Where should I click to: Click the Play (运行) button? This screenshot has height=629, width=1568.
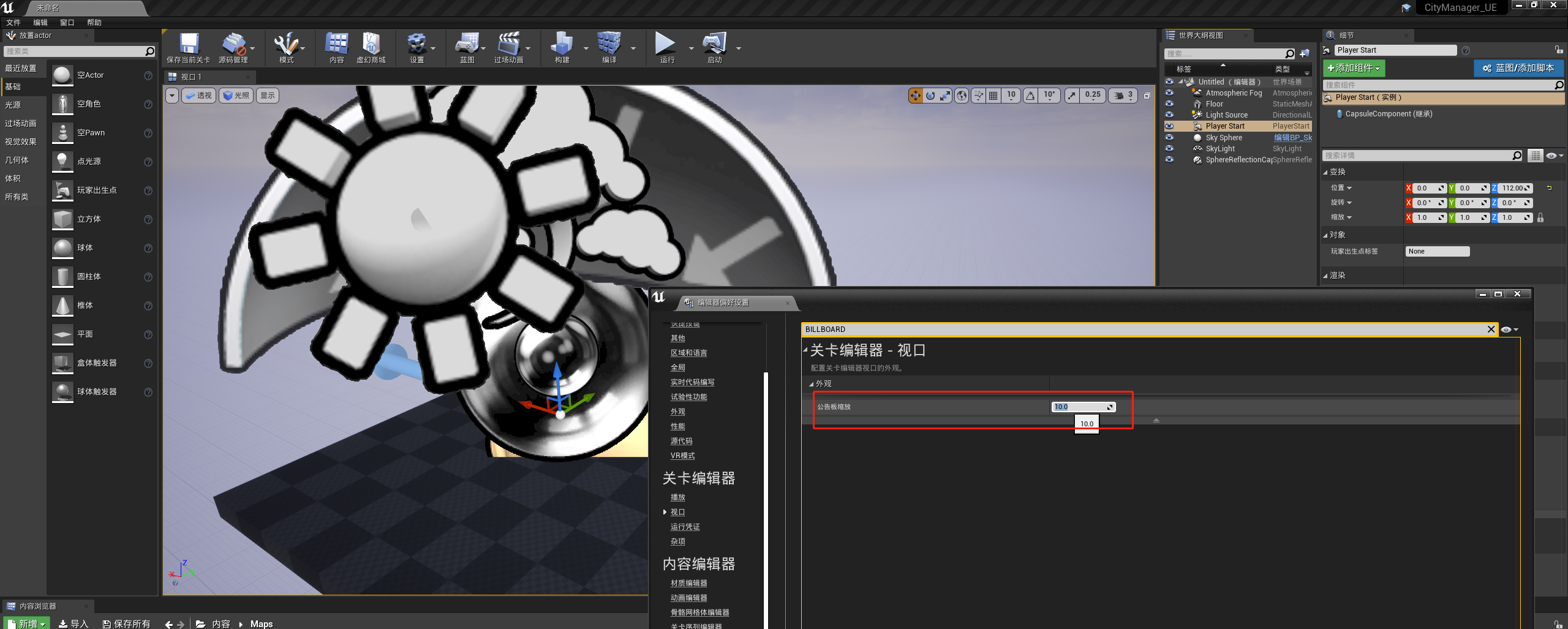[x=666, y=48]
